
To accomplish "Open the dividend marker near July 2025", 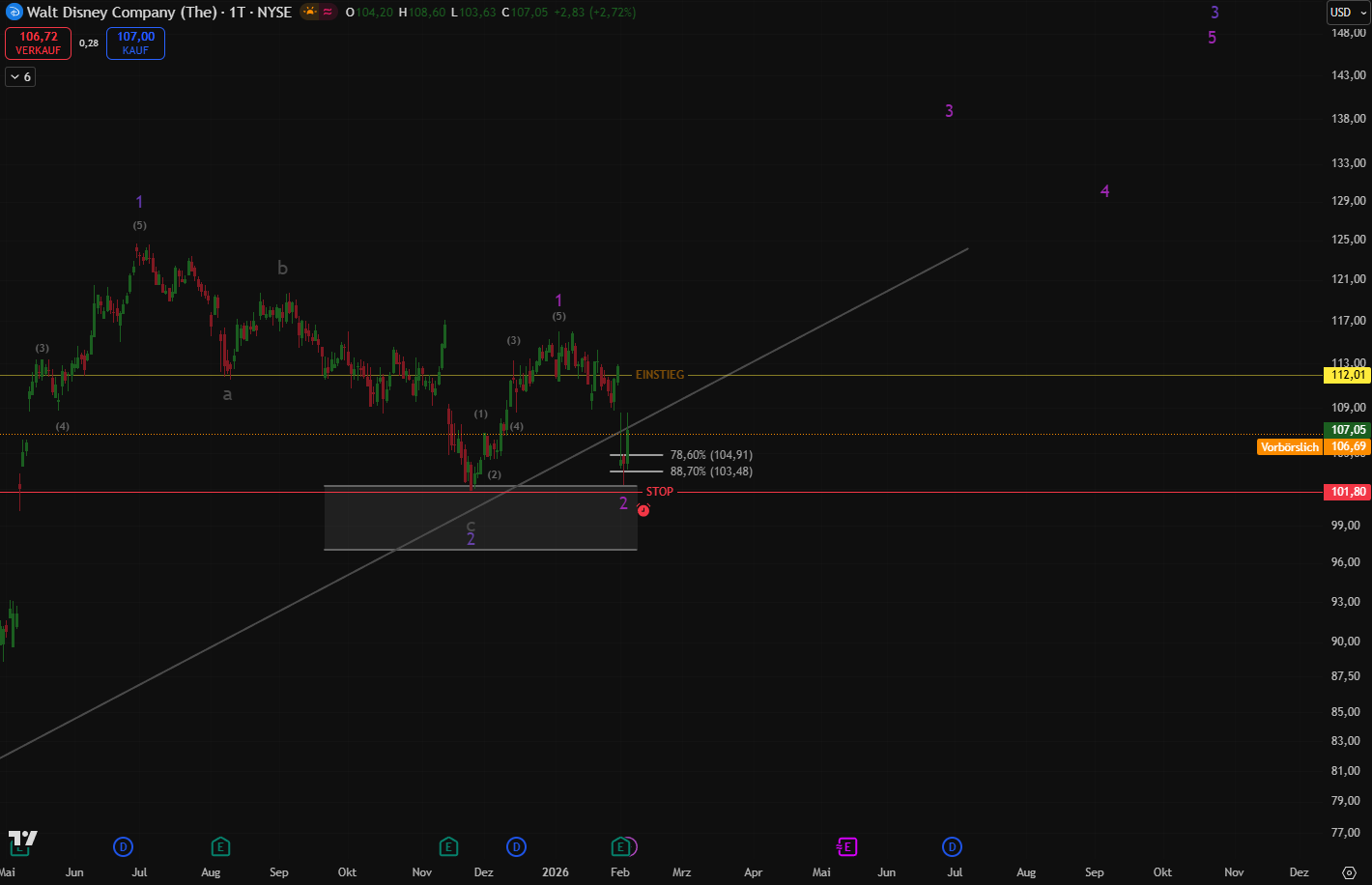I will 123,847.
